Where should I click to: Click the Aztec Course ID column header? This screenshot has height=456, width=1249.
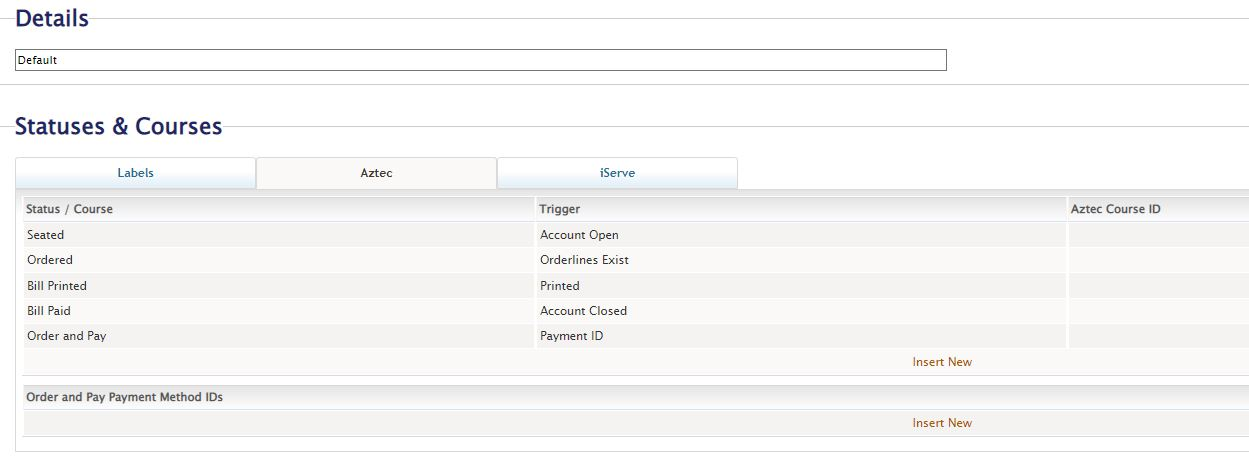[x=1115, y=209]
